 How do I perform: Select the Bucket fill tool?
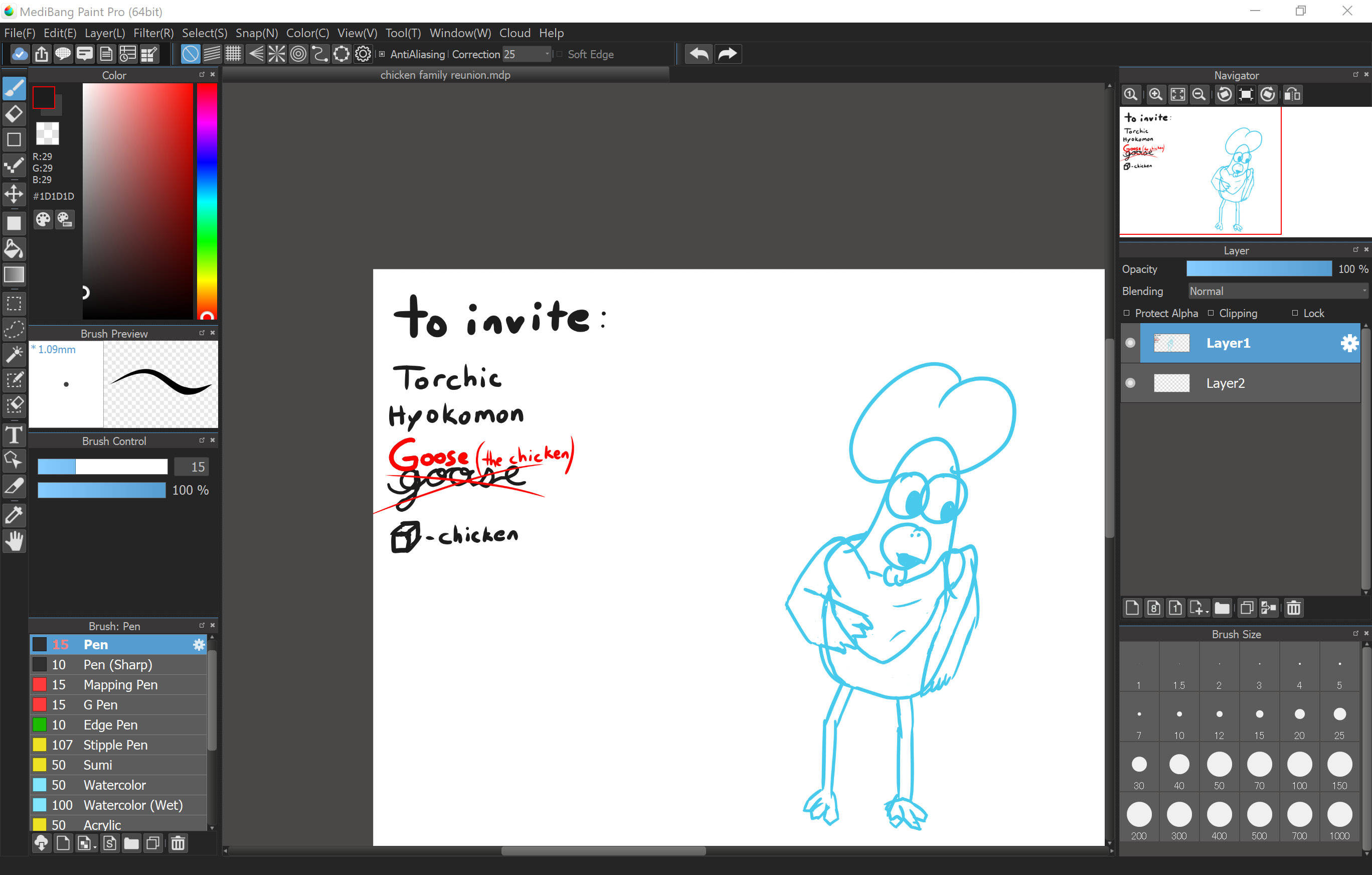click(x=14, y=249)
